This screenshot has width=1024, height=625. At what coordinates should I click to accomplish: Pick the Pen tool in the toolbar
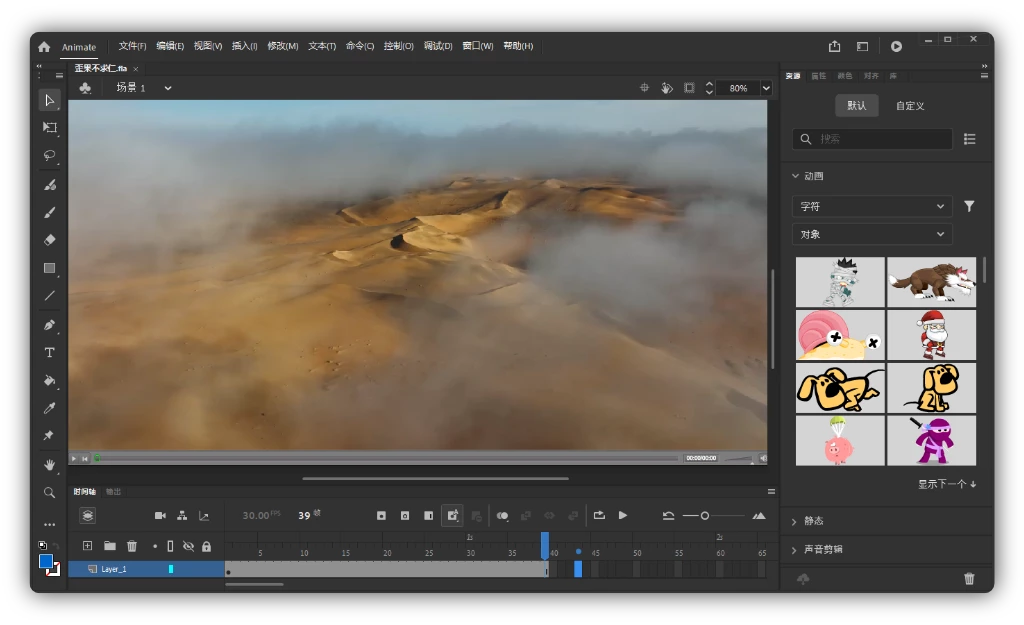click(49, 325)
